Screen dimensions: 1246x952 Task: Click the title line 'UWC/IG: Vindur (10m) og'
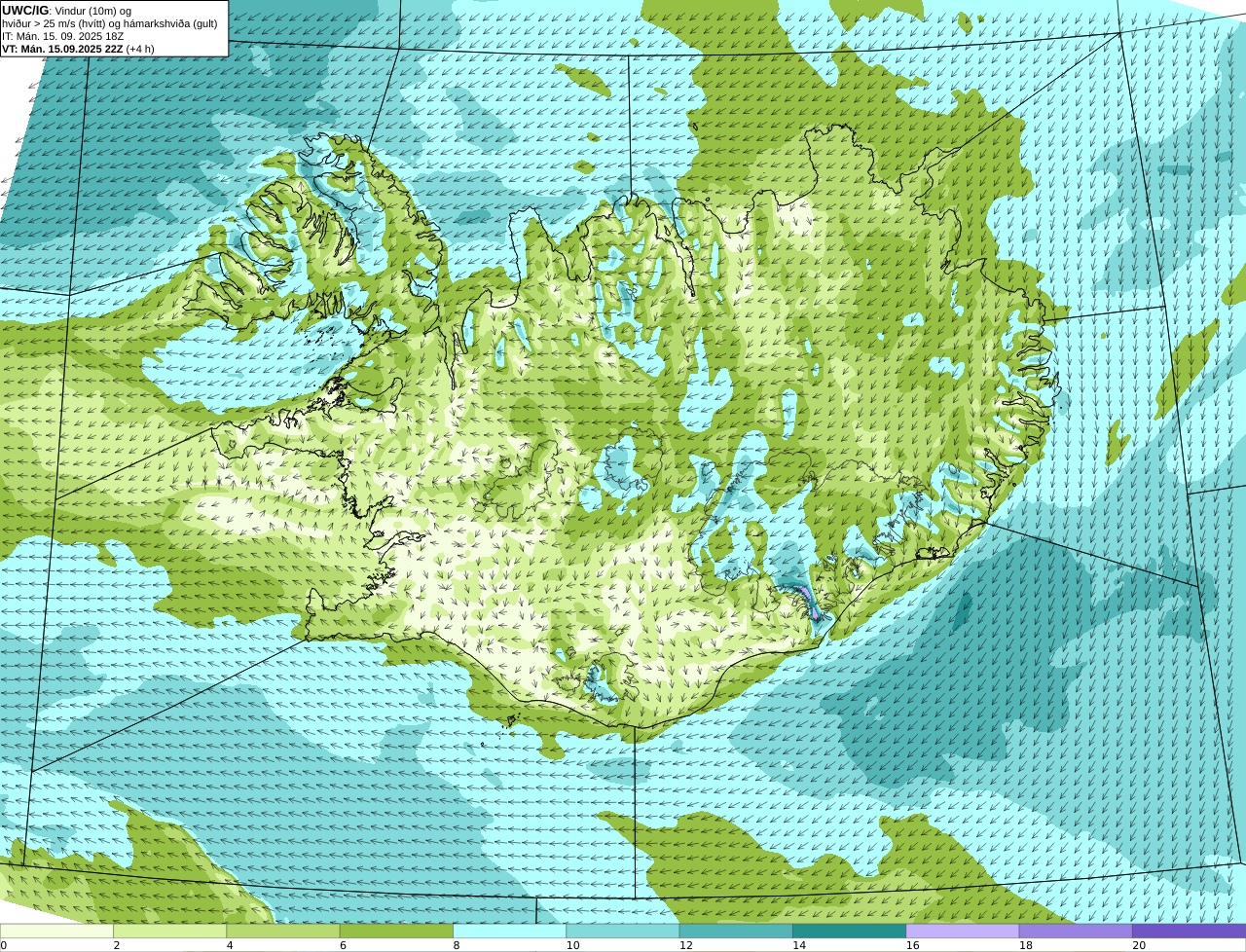66,11
